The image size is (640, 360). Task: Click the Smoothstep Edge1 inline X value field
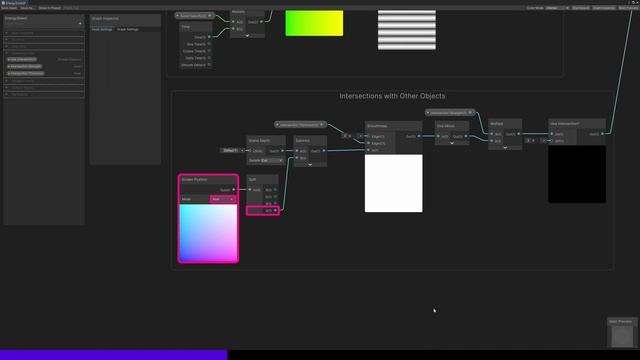(x=349, y=136)
